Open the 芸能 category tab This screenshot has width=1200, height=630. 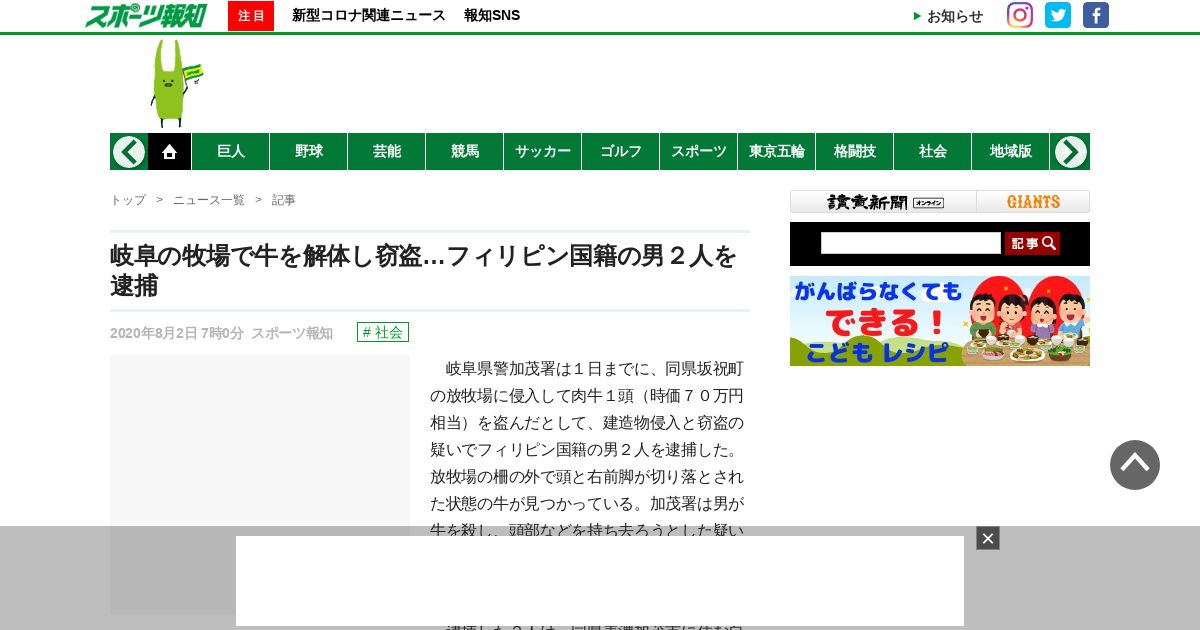[x=387, y=152]
